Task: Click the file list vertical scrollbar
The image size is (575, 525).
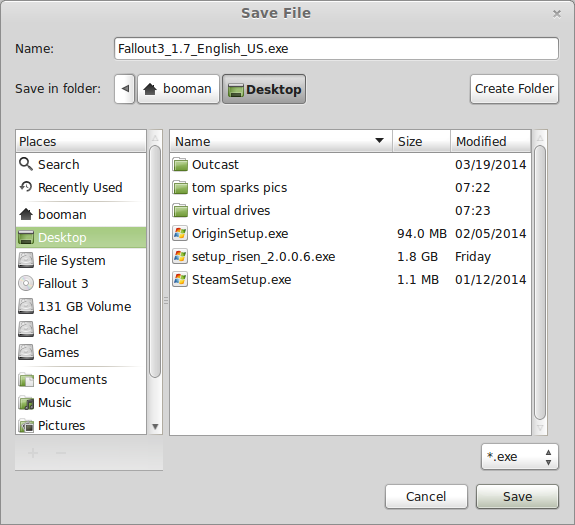Action: coord(540,282)
